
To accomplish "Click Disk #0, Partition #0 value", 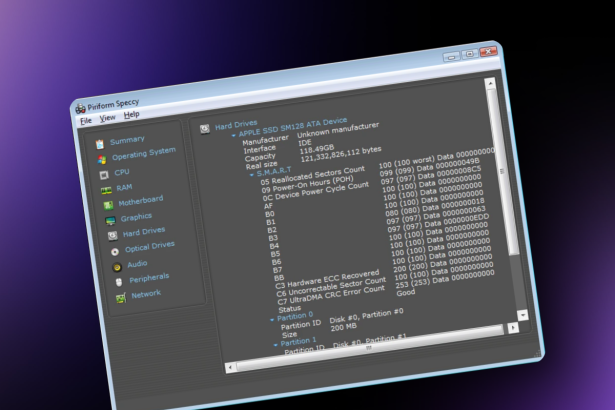I will point(366,316).
